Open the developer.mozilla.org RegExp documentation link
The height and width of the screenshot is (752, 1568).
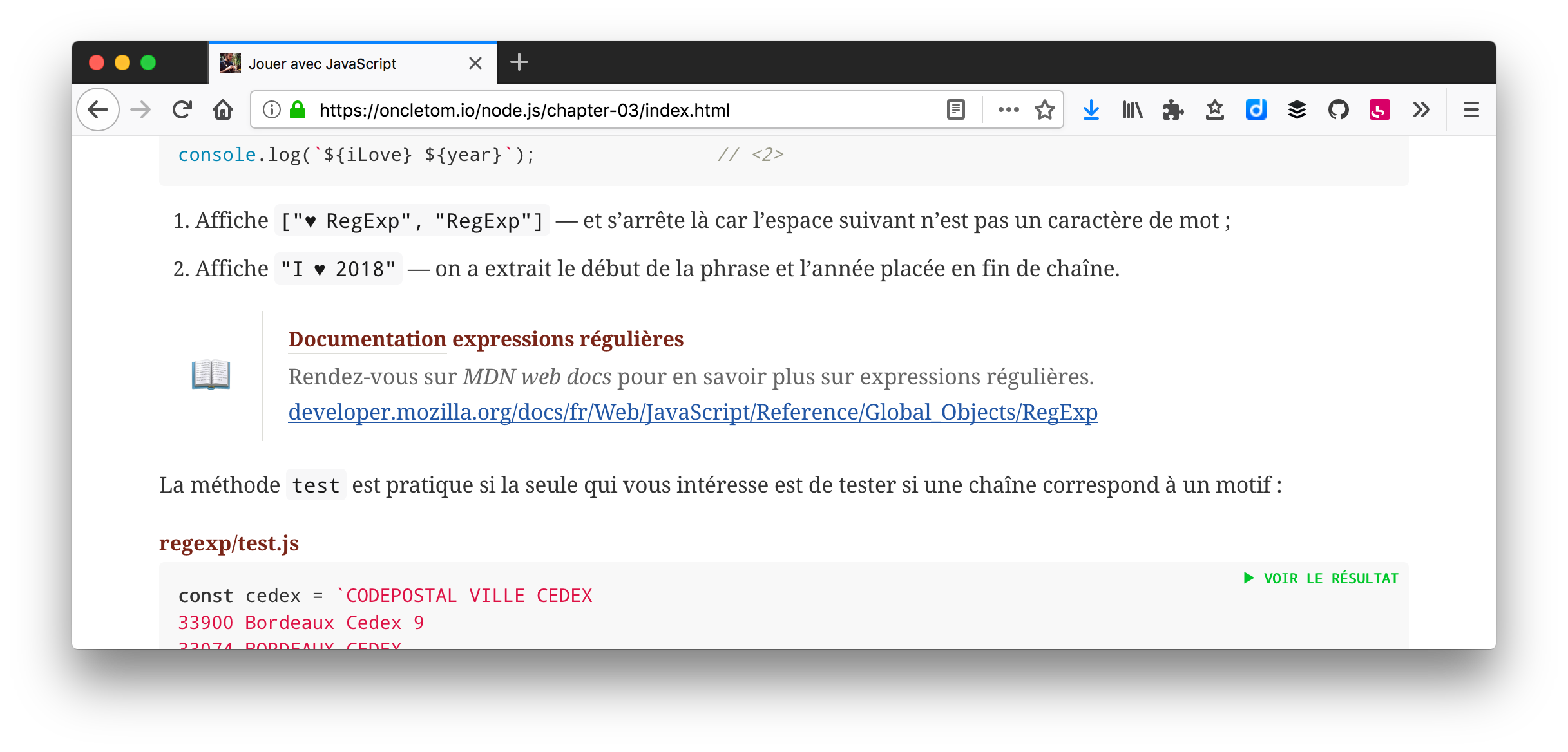[693, 412]
